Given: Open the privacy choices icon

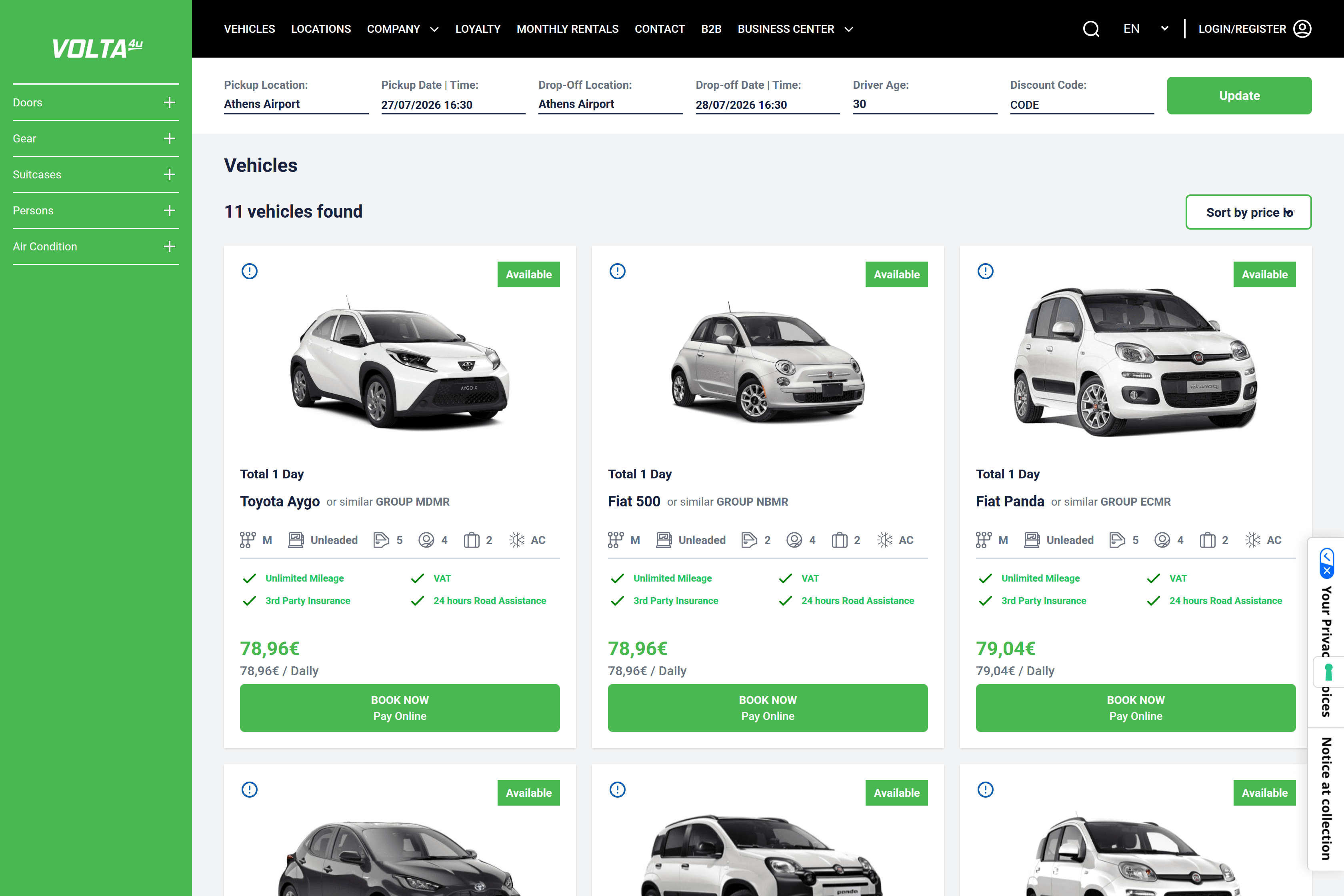Looking at the screenshot, I should point(1327,563).
